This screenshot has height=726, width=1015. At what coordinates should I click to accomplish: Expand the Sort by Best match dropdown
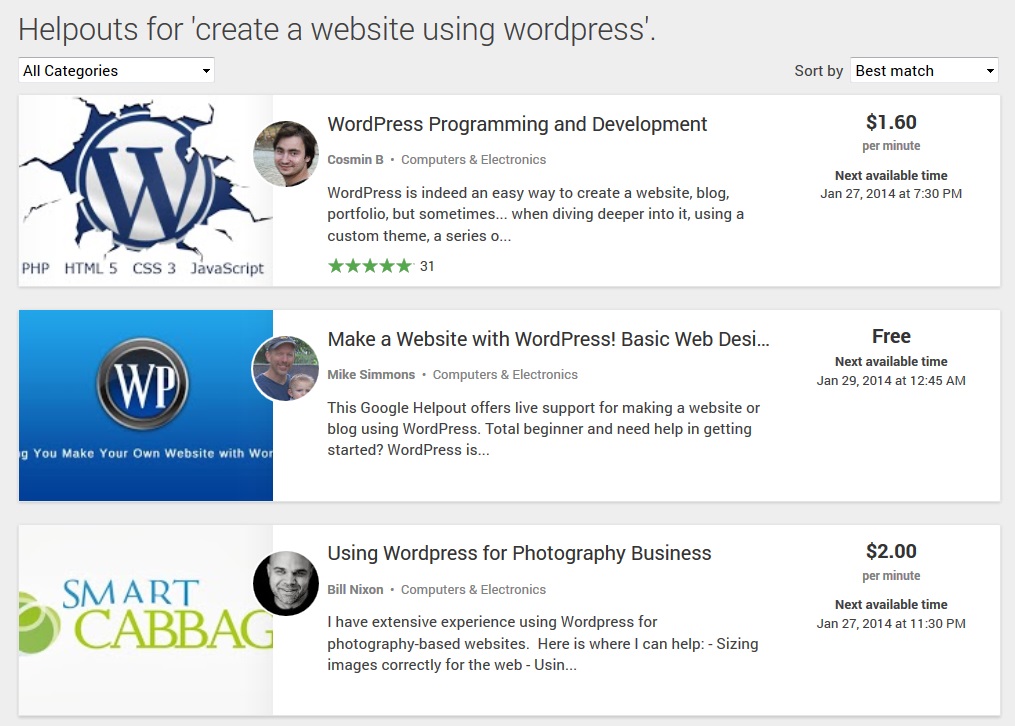[924, 71]
